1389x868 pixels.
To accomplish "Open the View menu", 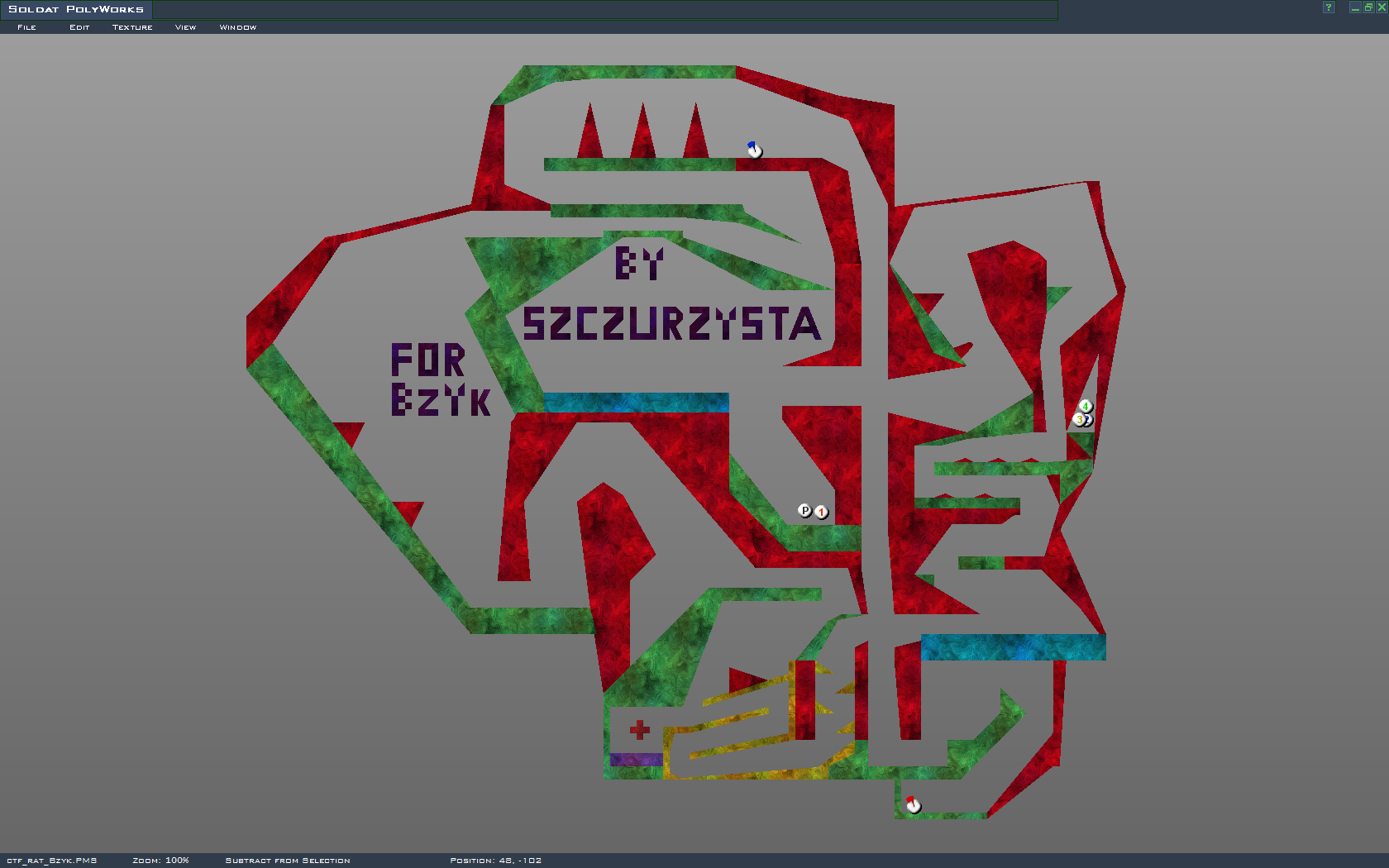I will (185, 27).
